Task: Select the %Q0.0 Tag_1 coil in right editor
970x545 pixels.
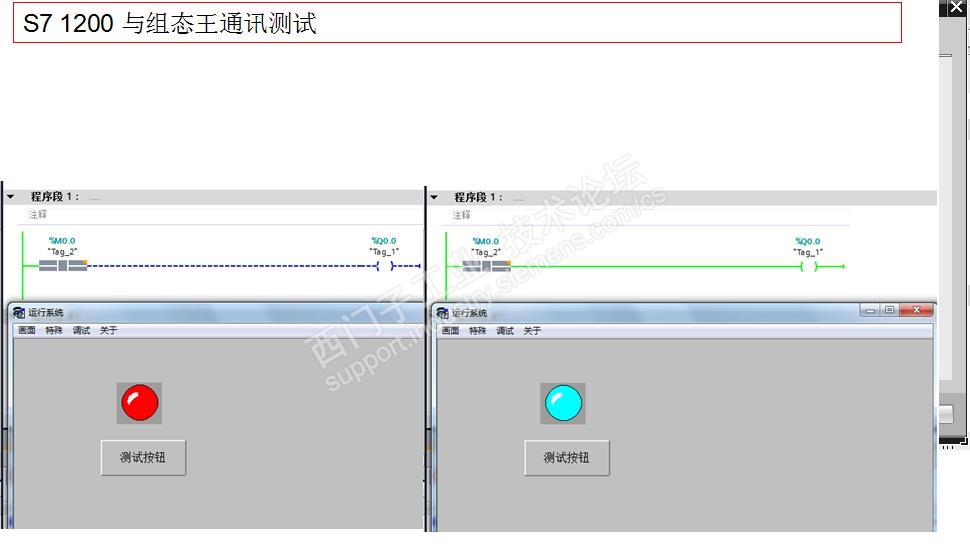Action: [x=809, y=267]
